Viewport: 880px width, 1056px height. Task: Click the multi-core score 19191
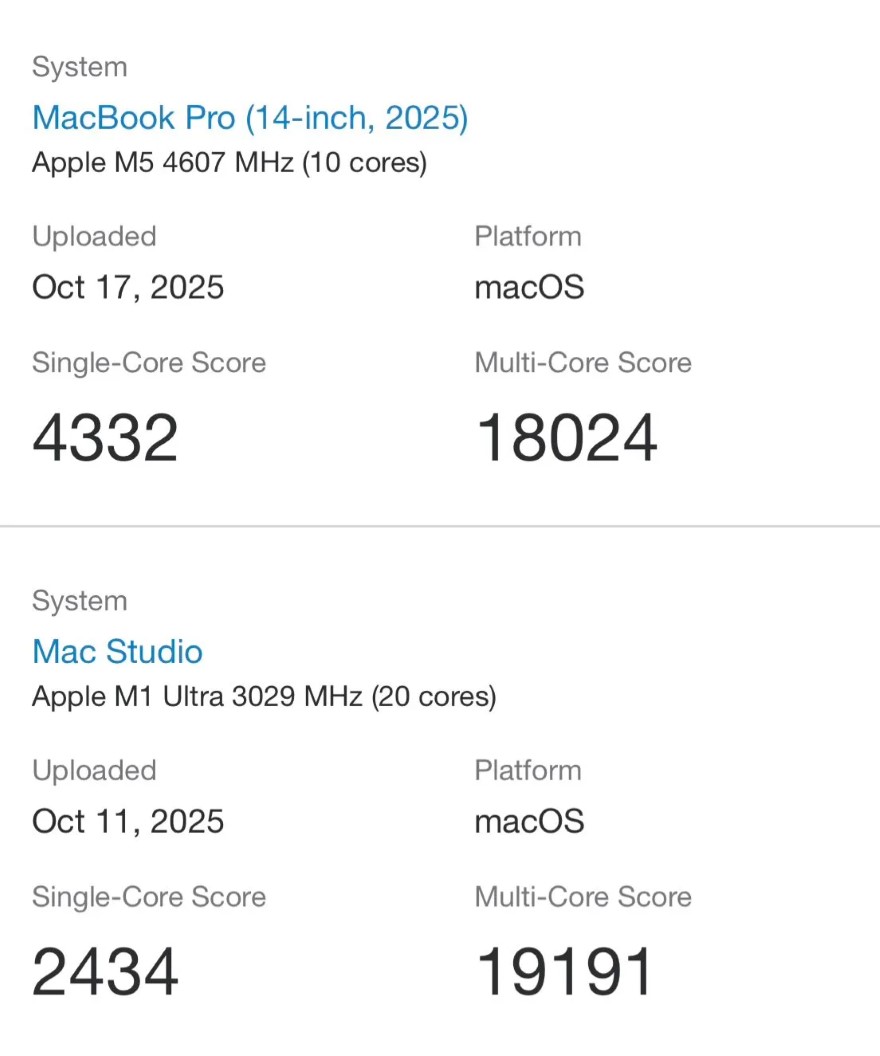(564, 972)
